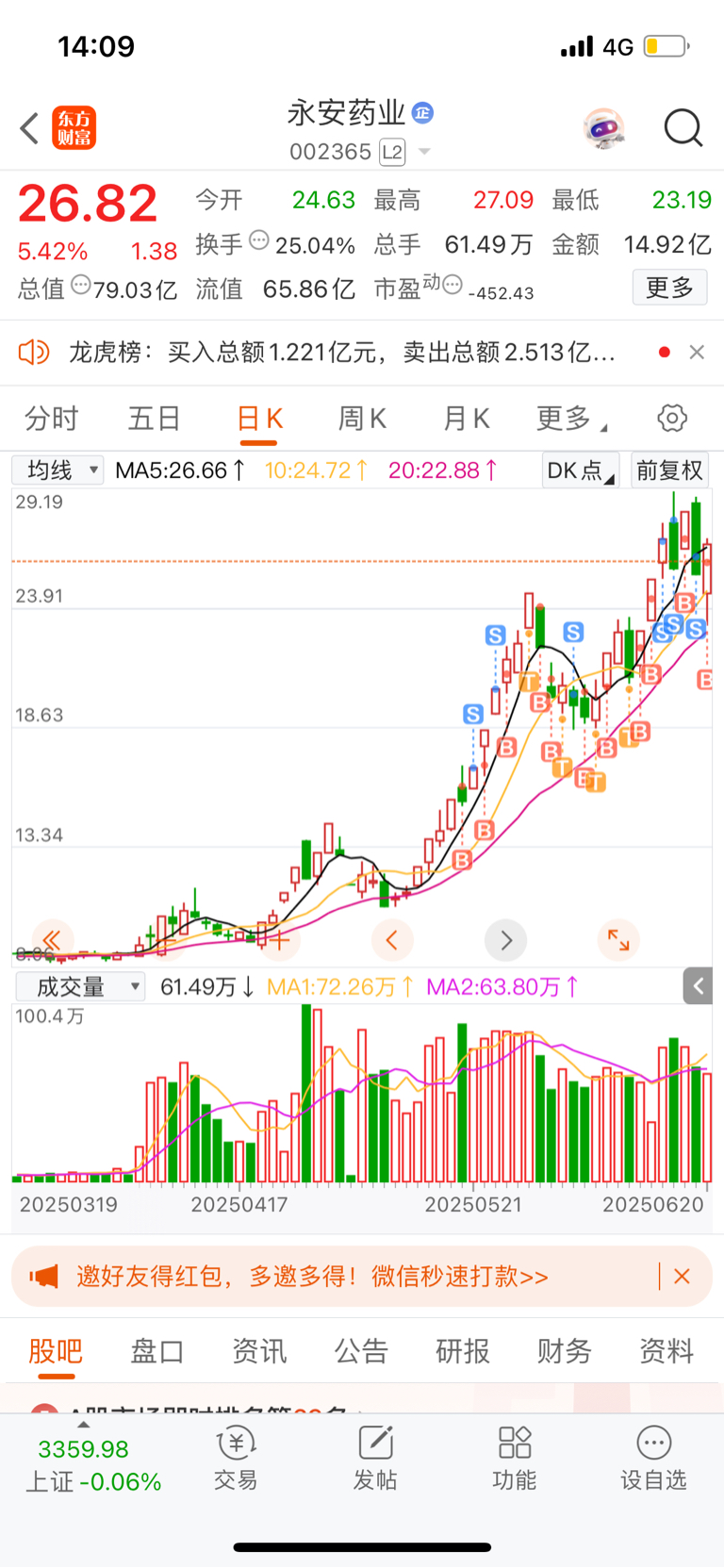Select the 财务 tab
The height and width of the screenshot is (1568, 724).
tap(565, 1351)
